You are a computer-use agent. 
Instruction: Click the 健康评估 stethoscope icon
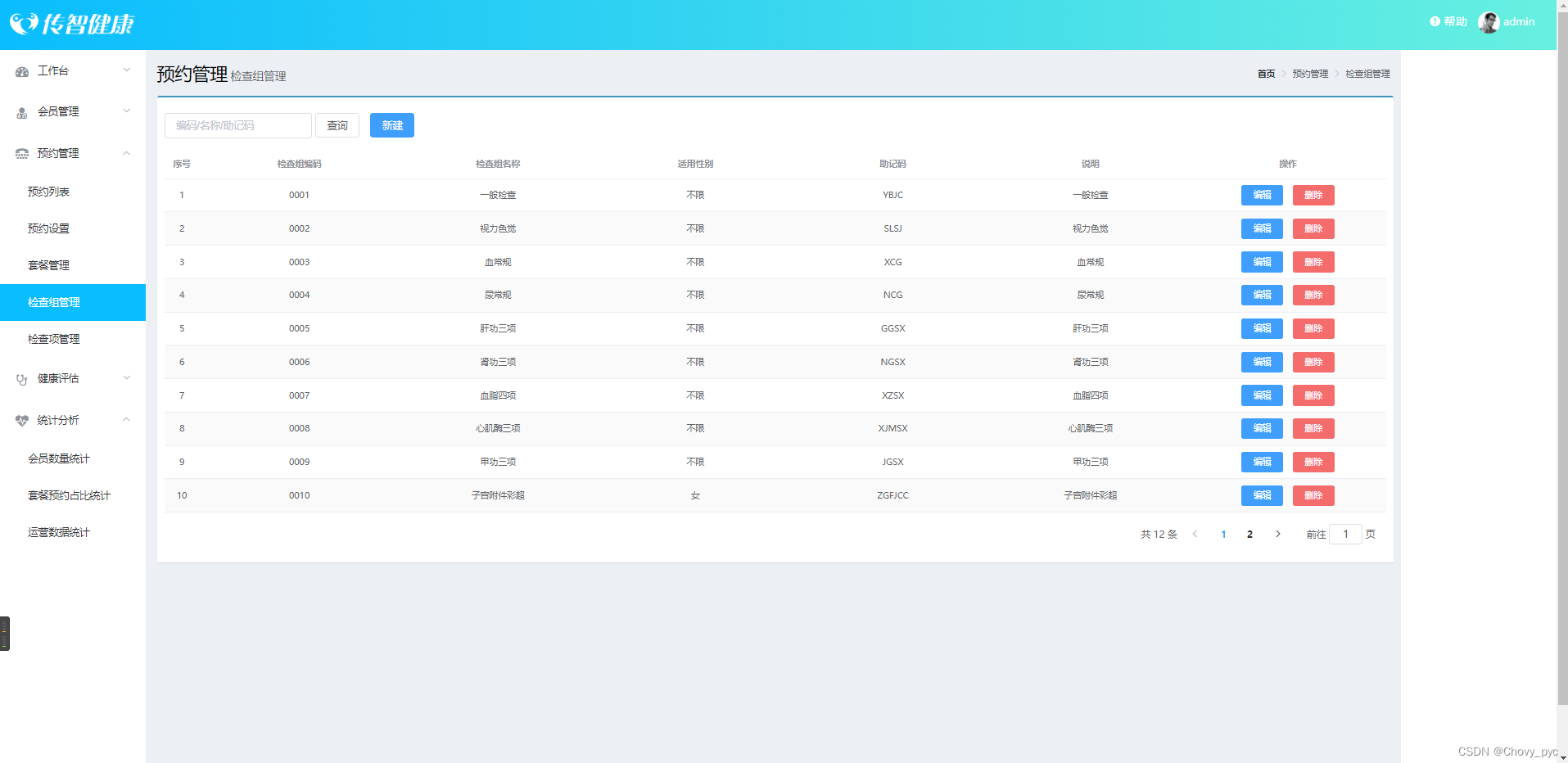pyautogui.click(x=22, y=379)
